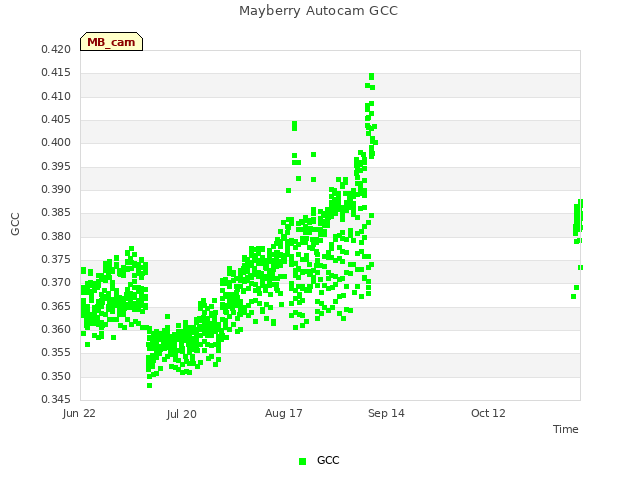
Task: Click the vertical GCC axis title
Action: [15, 224]
